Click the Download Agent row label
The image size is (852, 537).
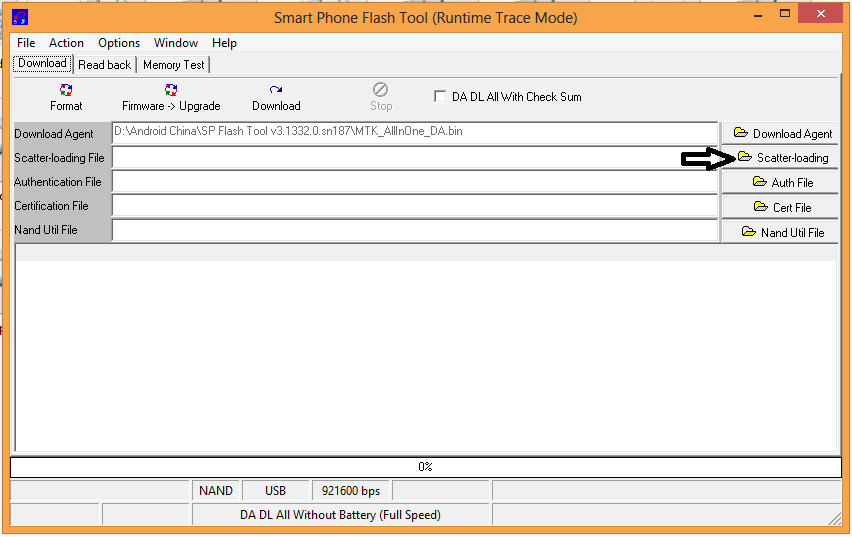54,134
